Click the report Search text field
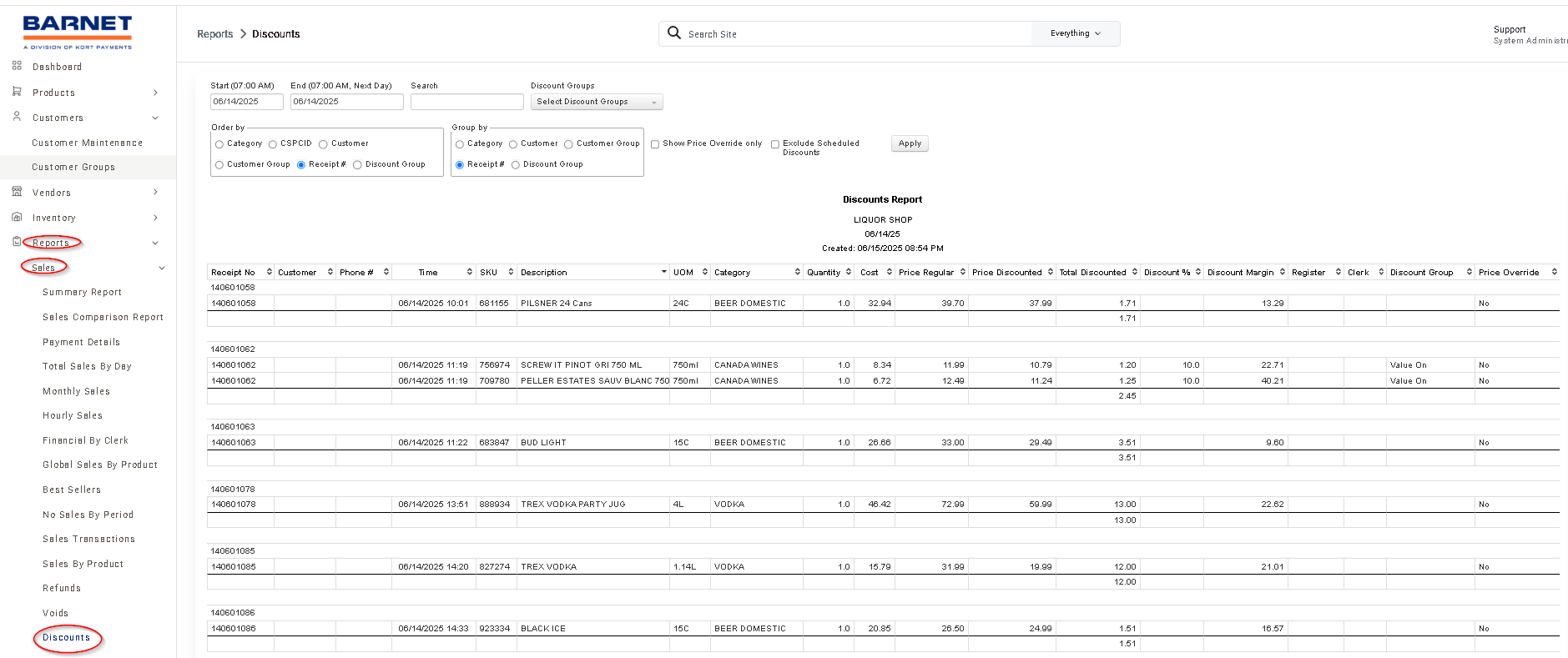This screenshot has height=658, width=1568. tap(467, 102)
